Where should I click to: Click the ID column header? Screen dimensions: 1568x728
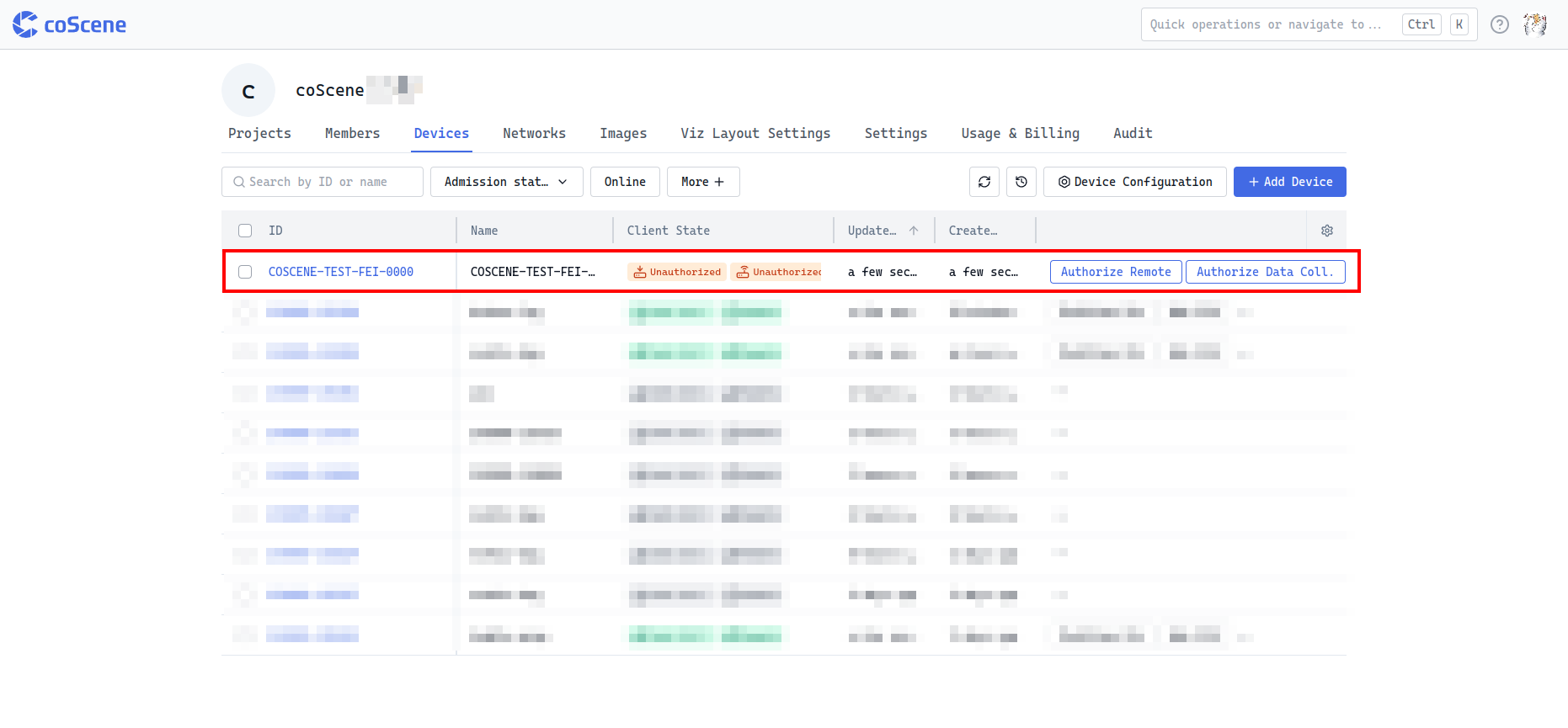click(275, 231)
